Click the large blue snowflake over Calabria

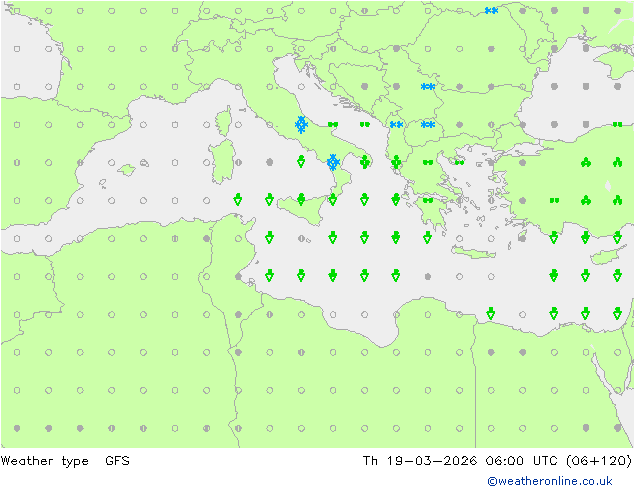(333, 163)
